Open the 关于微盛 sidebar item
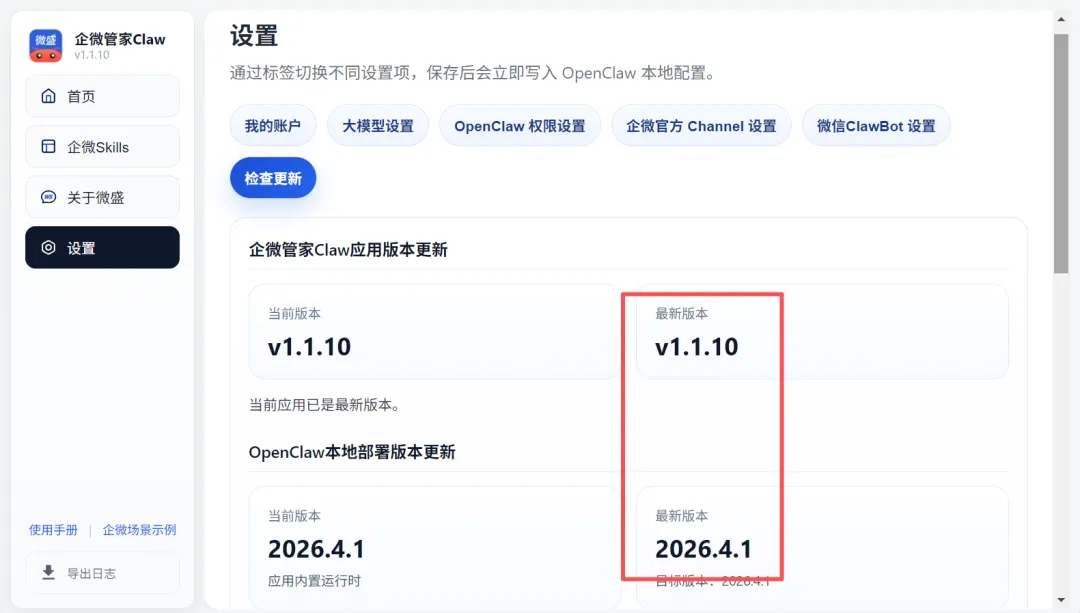 103,197
